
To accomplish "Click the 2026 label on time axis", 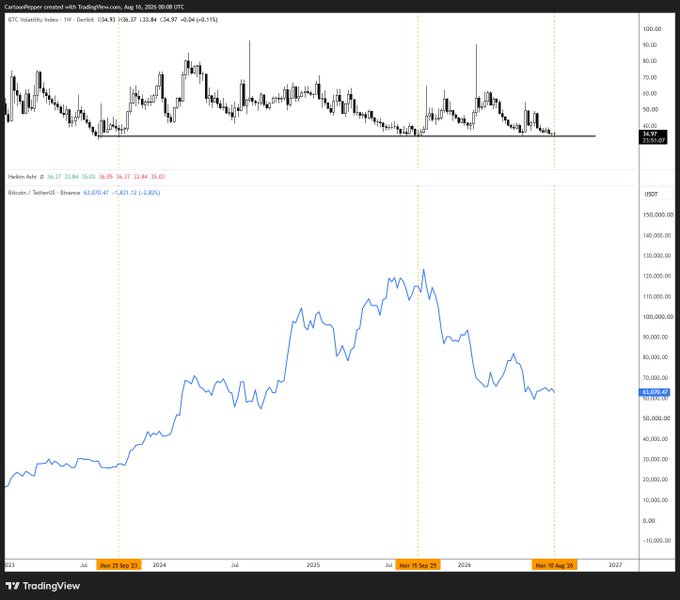I will click(464, 565).
